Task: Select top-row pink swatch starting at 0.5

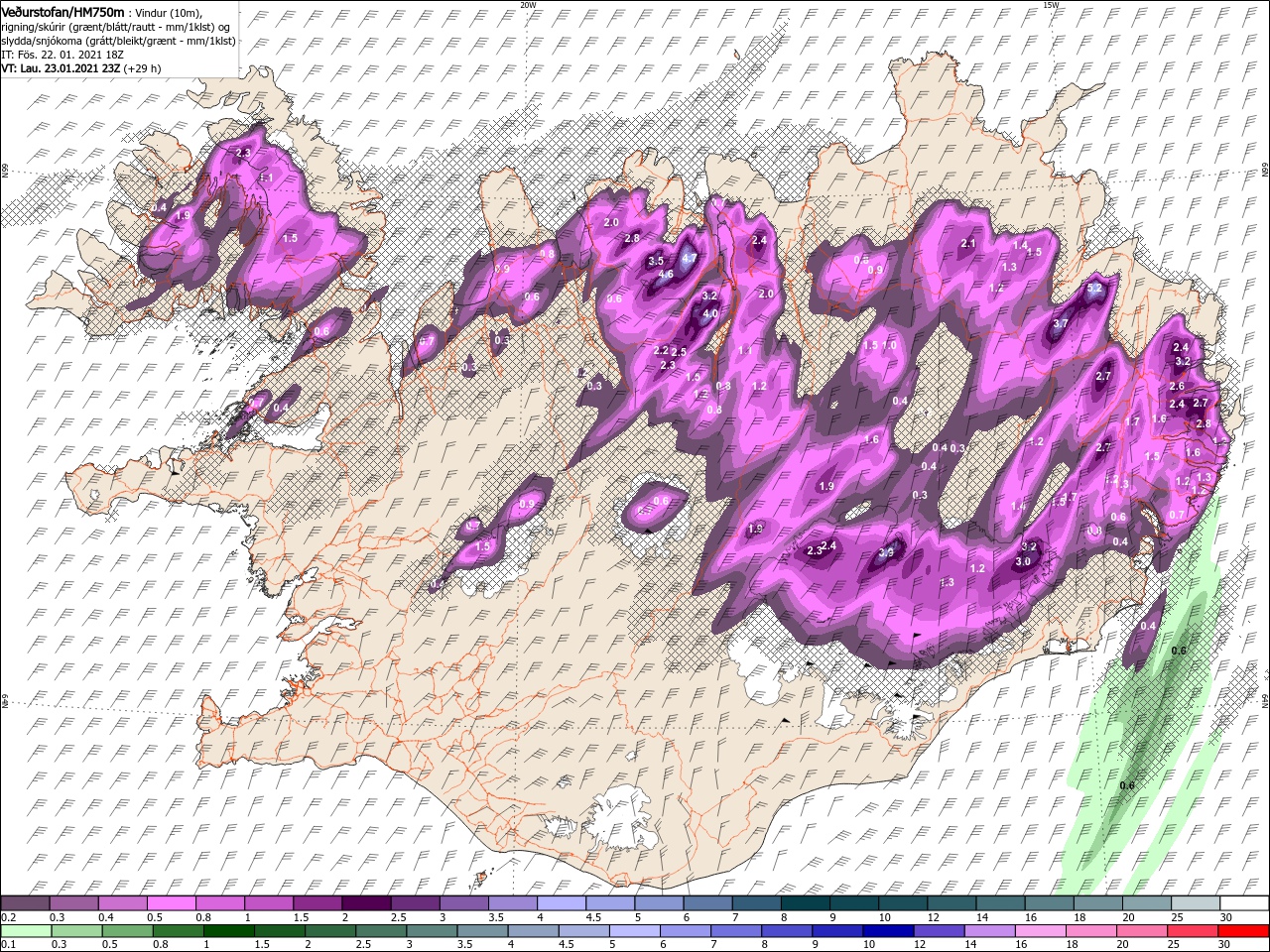Action: tap(173, 903)
